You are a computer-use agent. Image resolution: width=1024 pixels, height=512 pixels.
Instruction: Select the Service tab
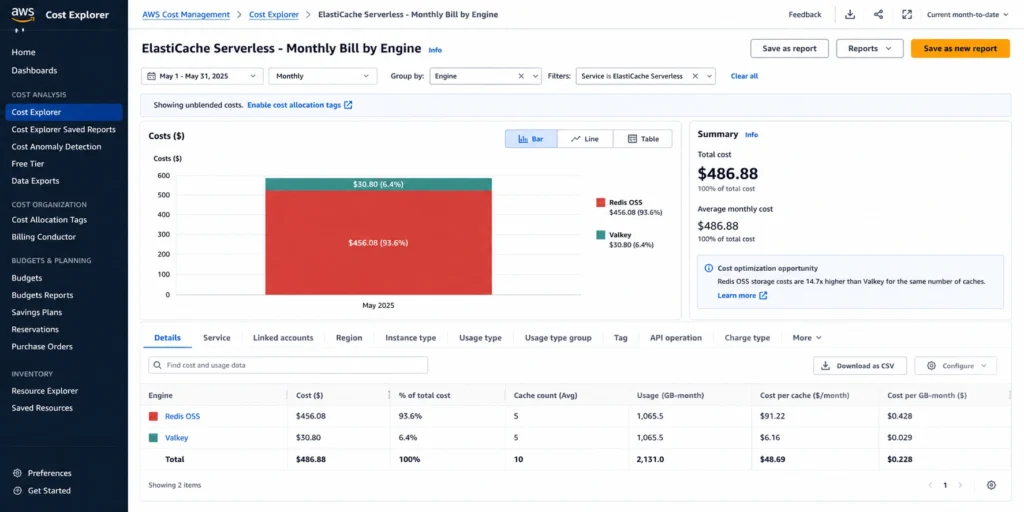click(217, 338)
